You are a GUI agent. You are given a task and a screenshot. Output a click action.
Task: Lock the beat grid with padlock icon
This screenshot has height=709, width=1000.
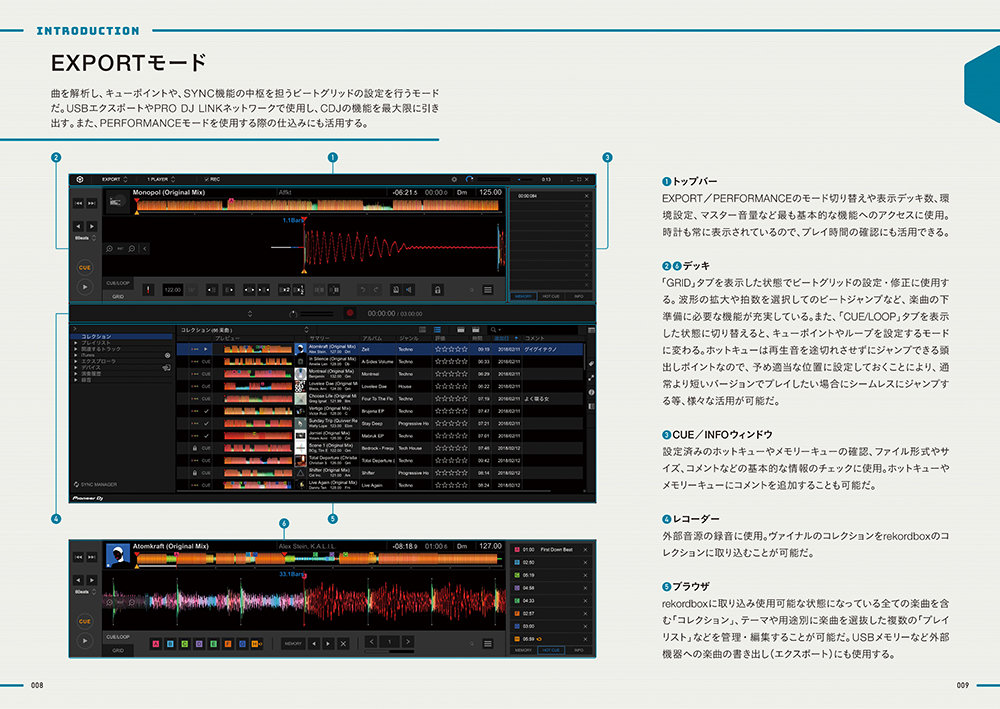click(438, 289)
